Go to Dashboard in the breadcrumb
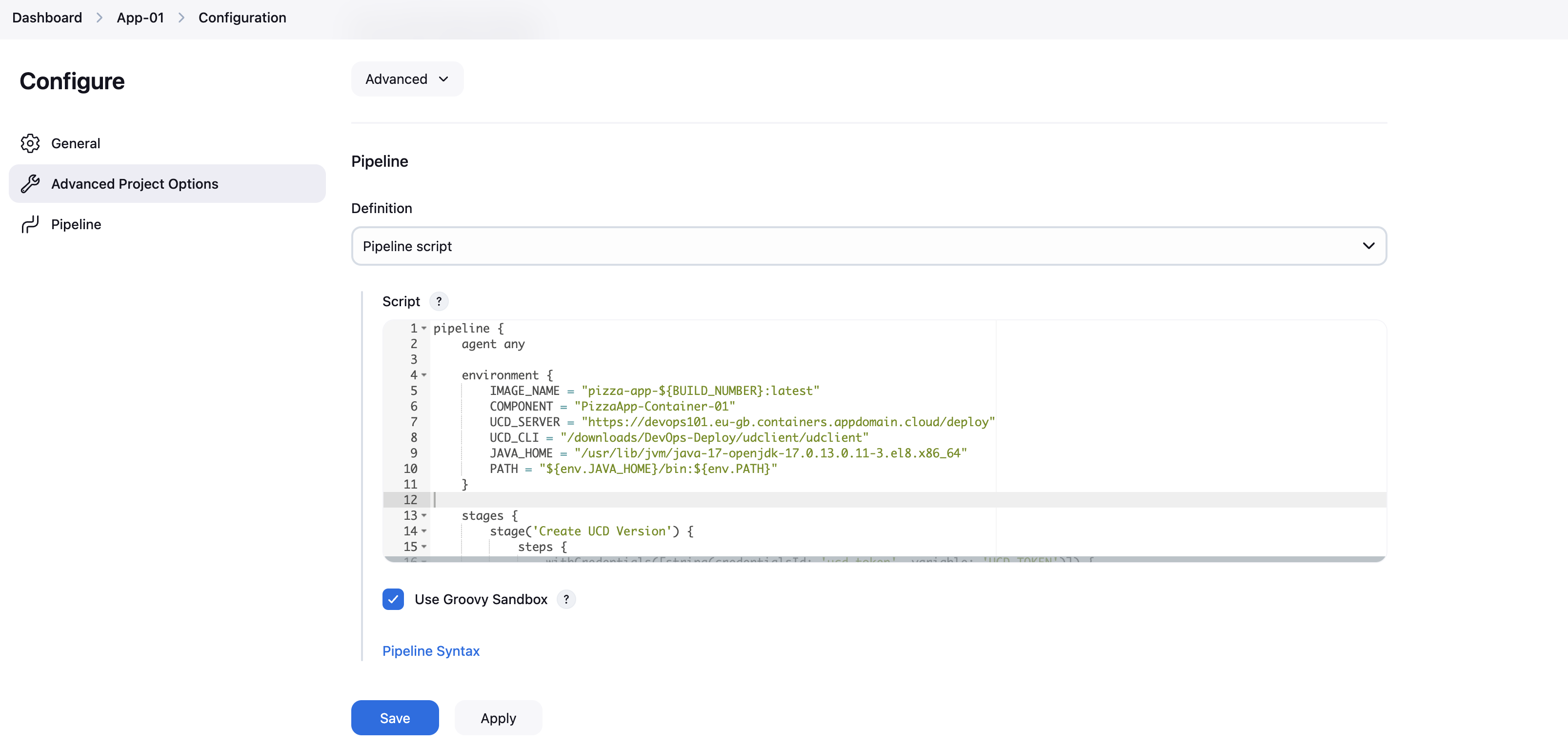Image resolution: width=1568 pixels, height=746 pixels. tap(47, 18)
